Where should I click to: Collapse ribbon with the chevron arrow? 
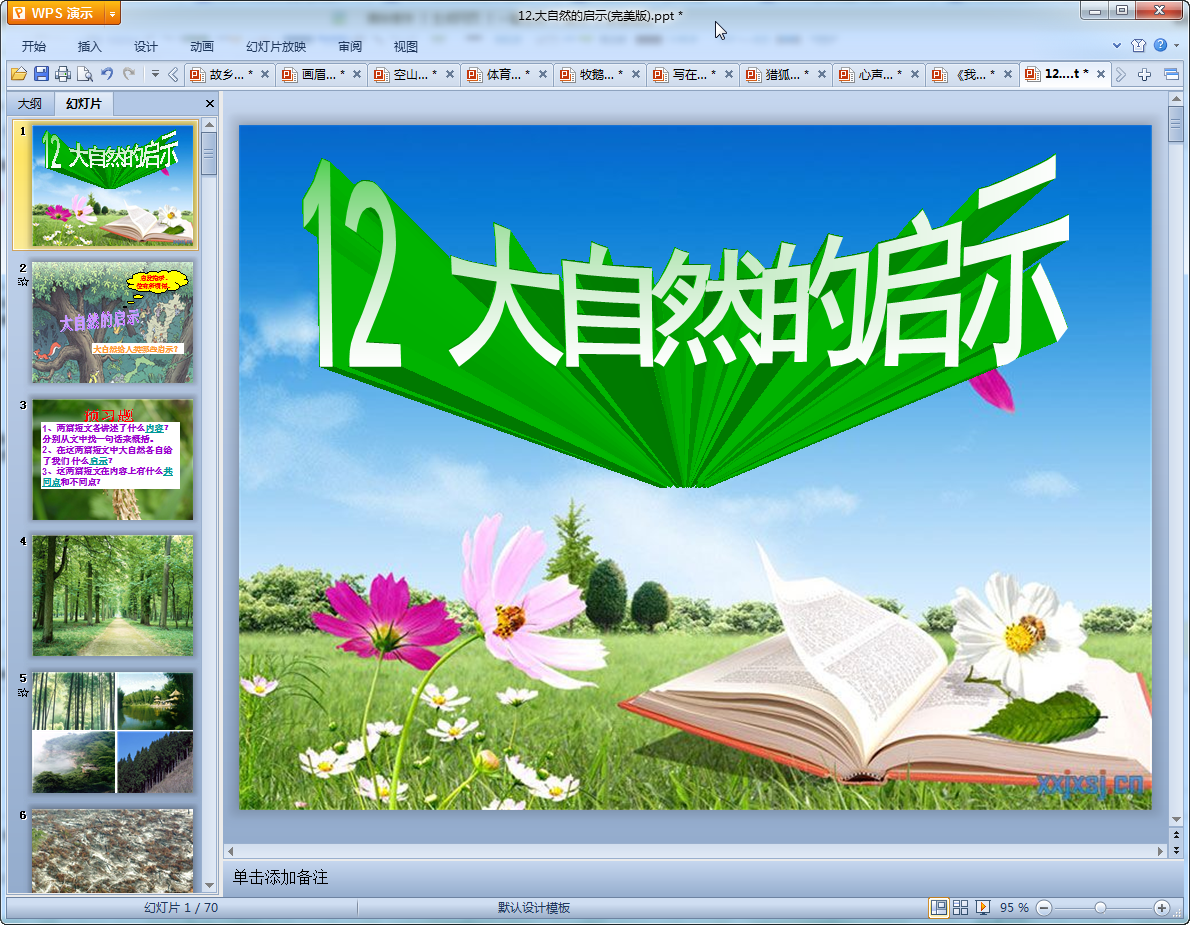coord(1116,46)
